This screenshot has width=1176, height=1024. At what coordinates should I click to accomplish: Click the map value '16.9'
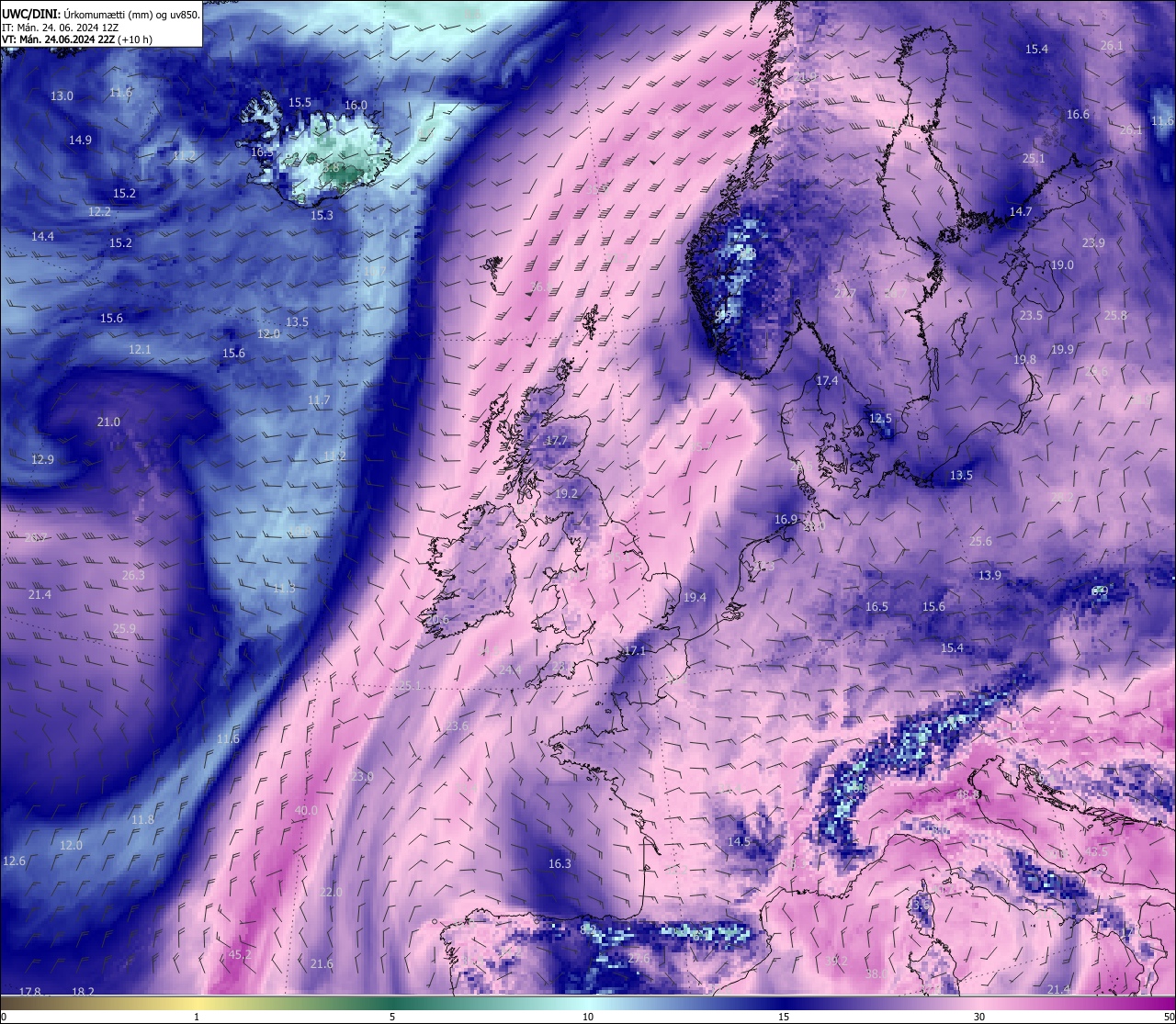pyautogui.click(x=786, y=519)
